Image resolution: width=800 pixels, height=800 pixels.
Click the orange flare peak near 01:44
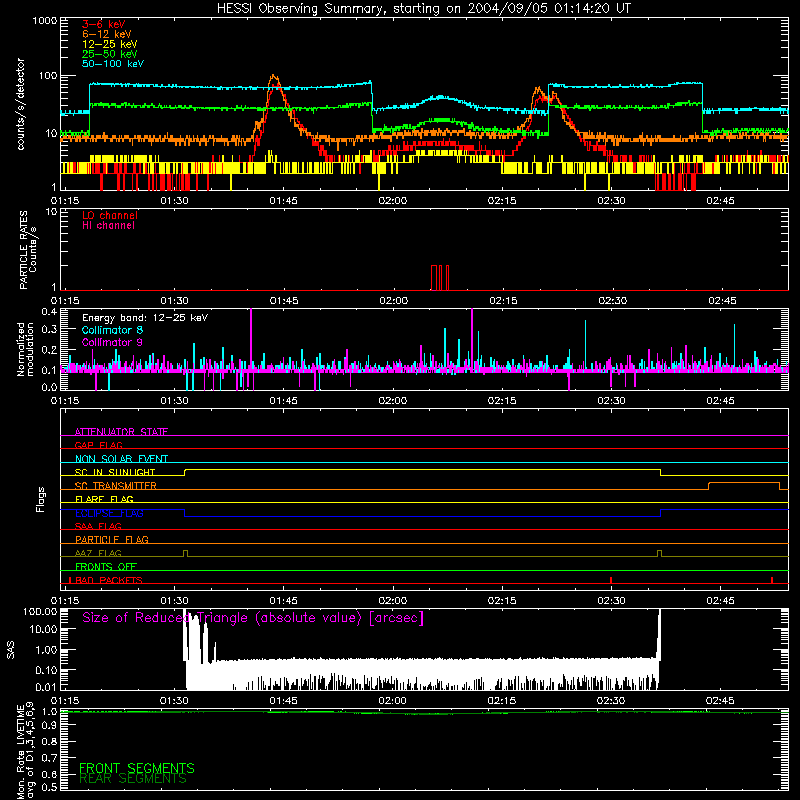[274, 79]
